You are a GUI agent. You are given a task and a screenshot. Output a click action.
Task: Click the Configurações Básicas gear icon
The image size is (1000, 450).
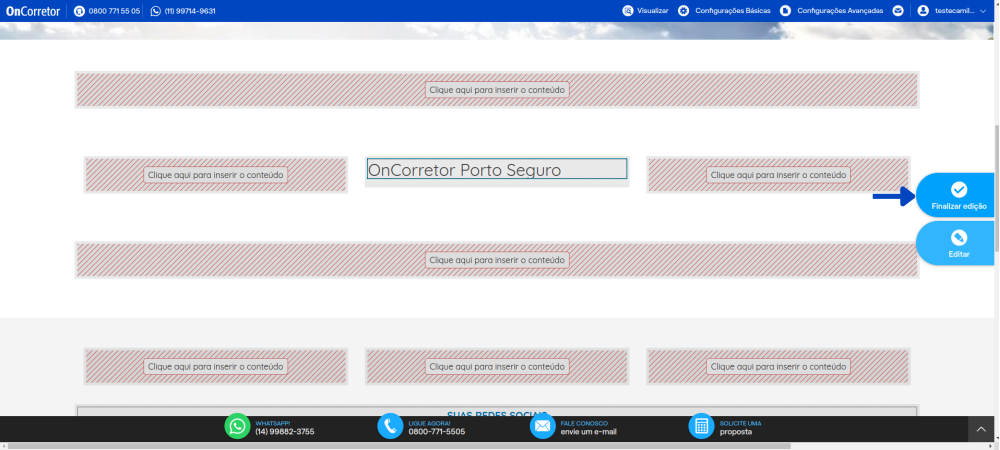[684, 11]
